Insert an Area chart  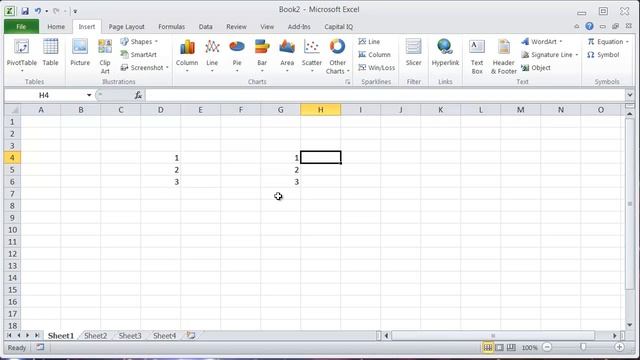tap(287, 56)
